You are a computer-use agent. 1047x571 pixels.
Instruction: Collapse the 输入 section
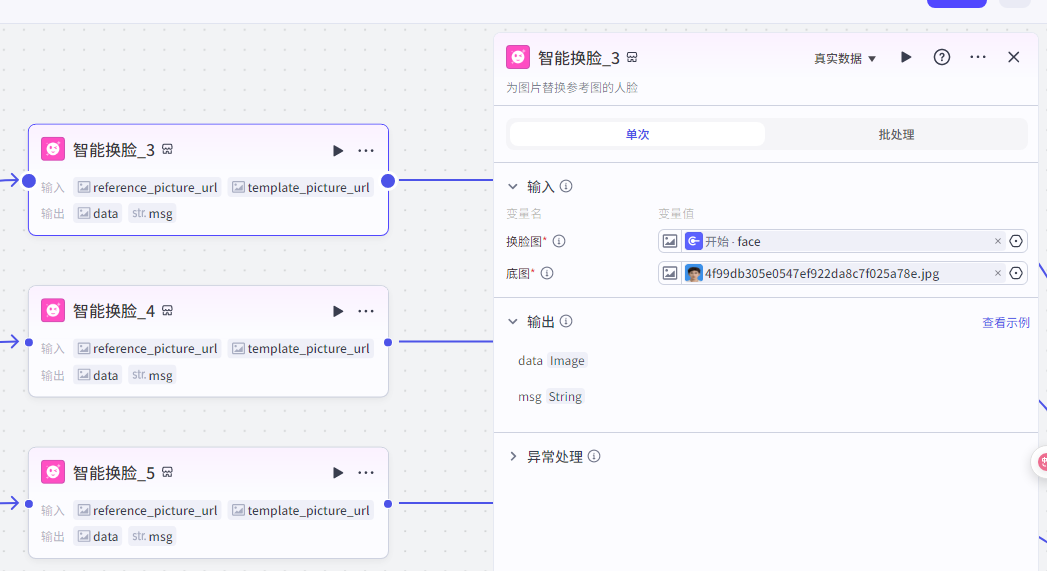coord(513,186)
